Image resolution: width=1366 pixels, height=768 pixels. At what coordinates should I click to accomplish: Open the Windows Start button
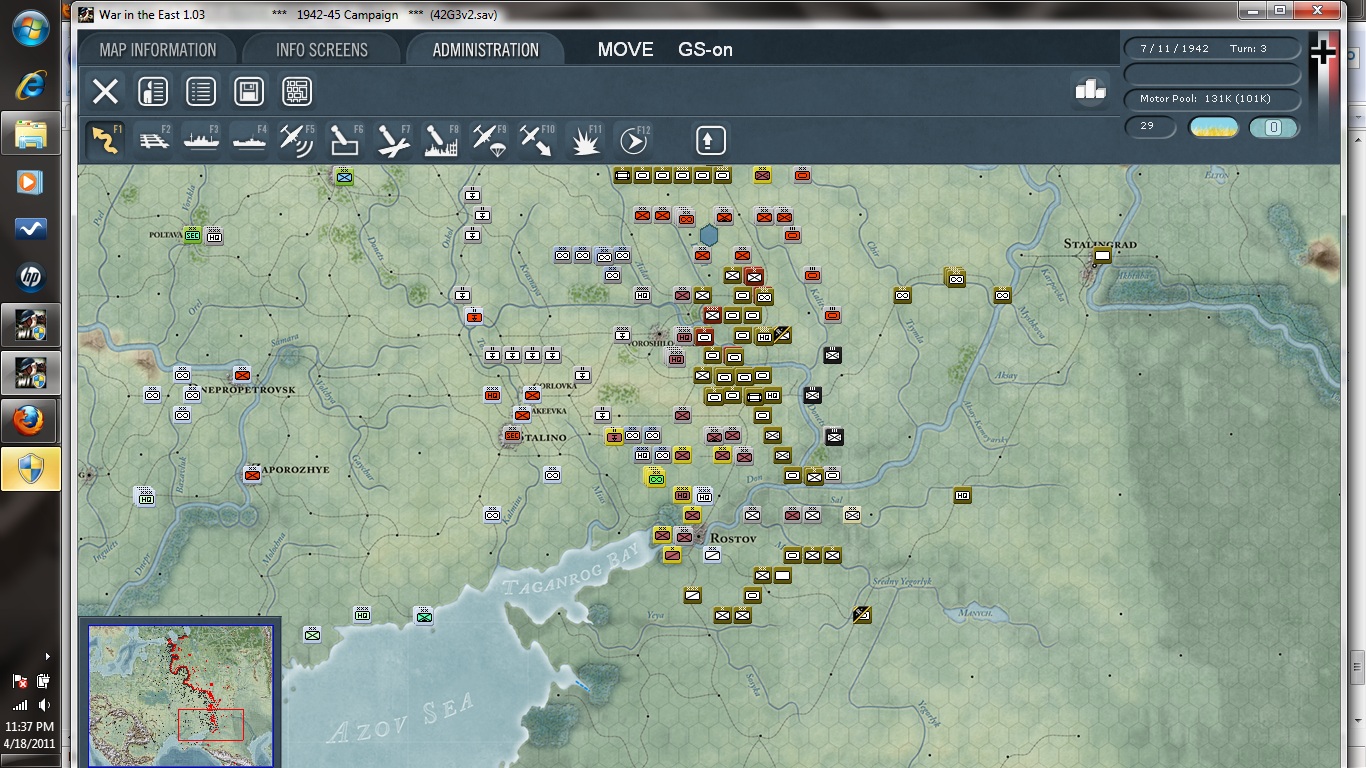pos(30,28)
